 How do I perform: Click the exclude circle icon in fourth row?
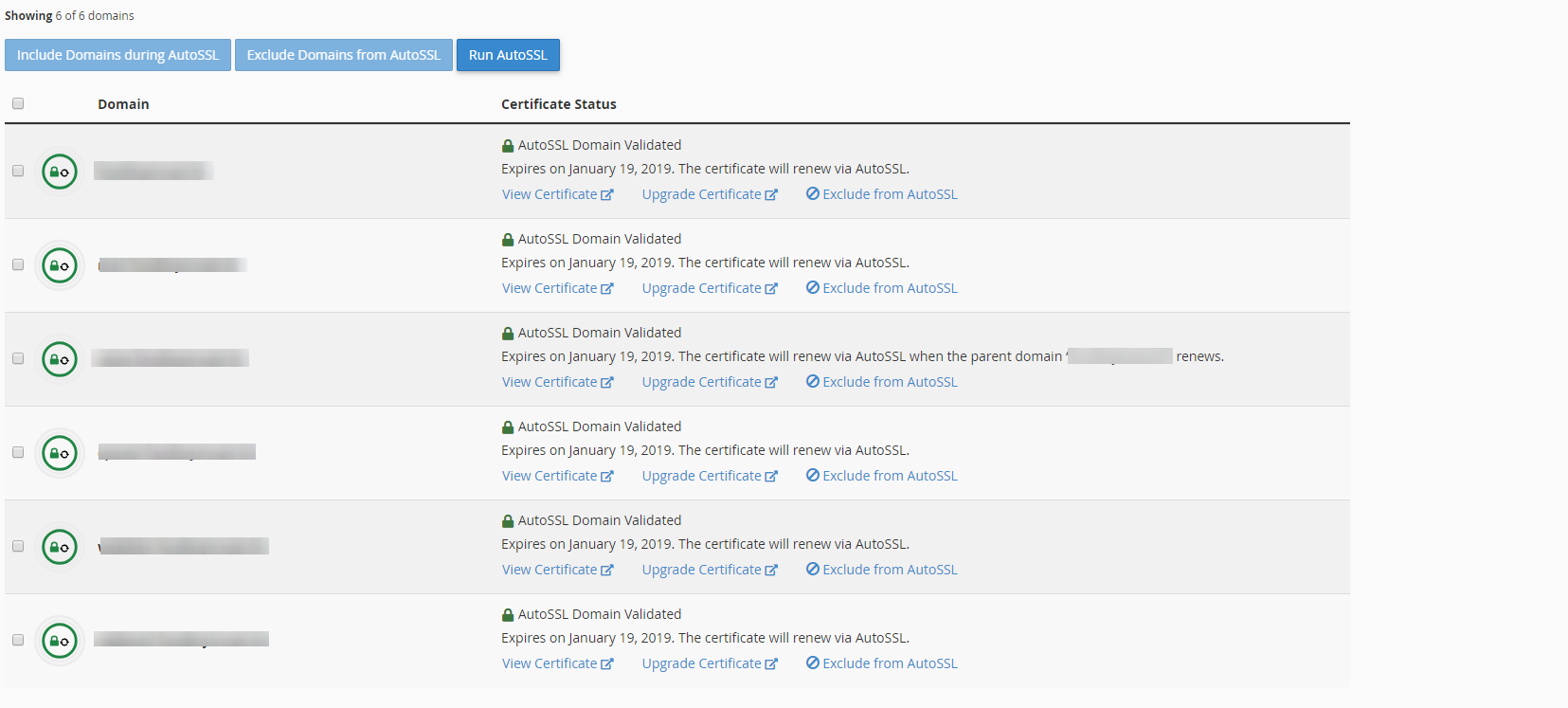point(813,475)
